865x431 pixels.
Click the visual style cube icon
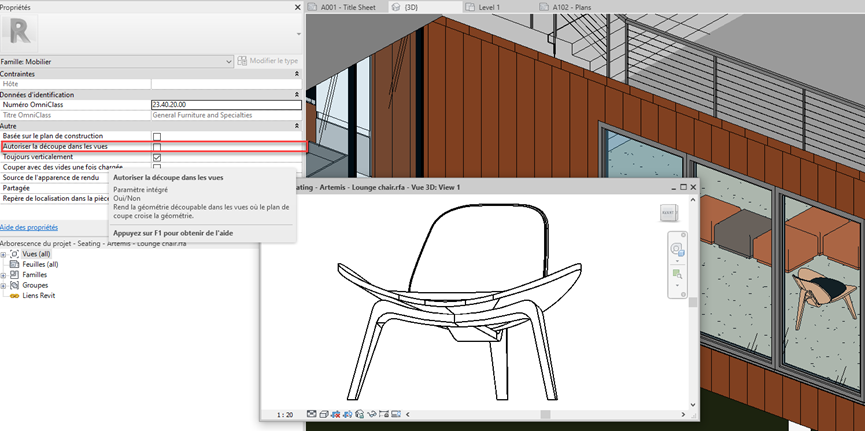click(x=324, y=413)
